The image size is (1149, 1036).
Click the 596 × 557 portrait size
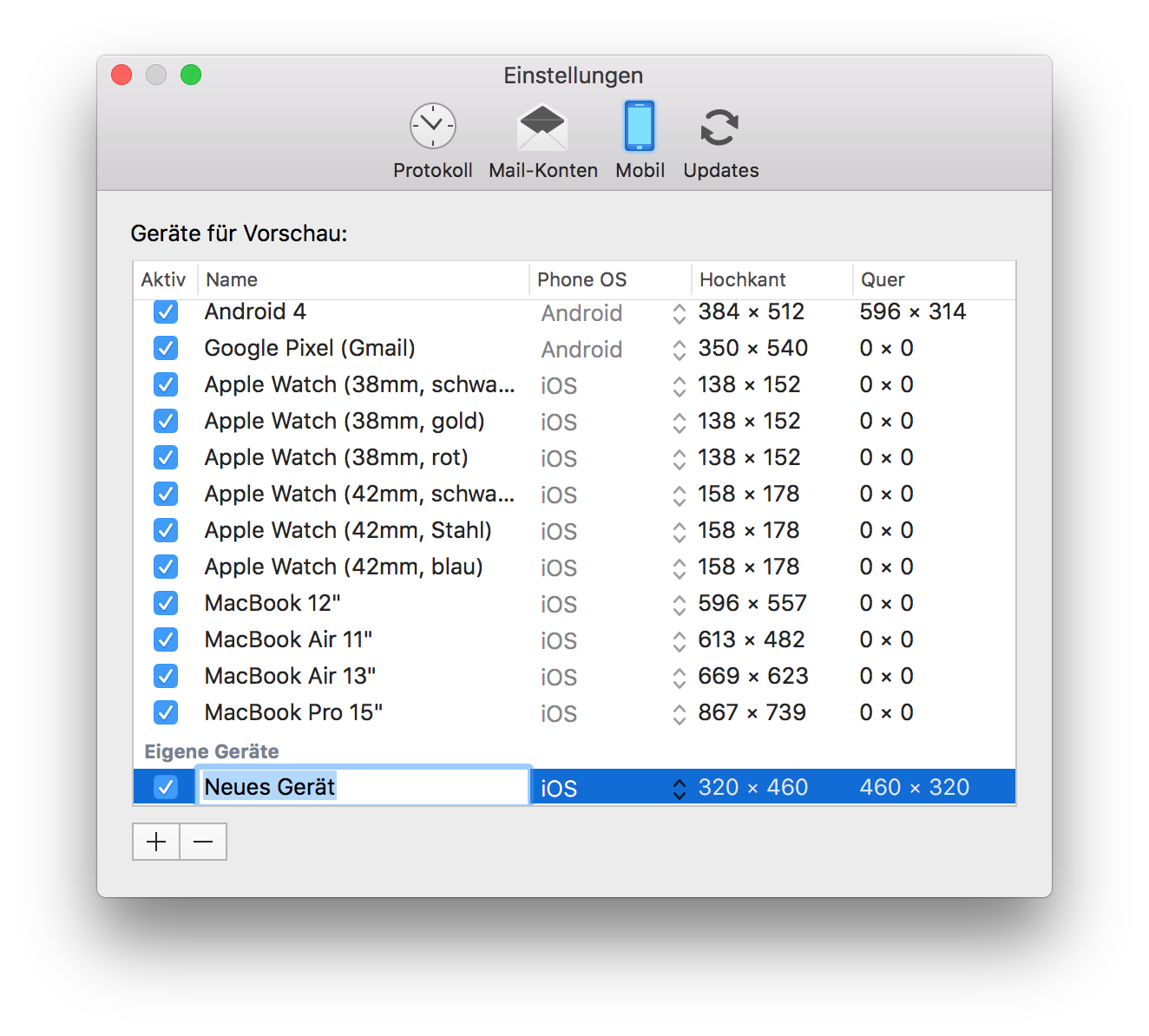tap(752, 603)
